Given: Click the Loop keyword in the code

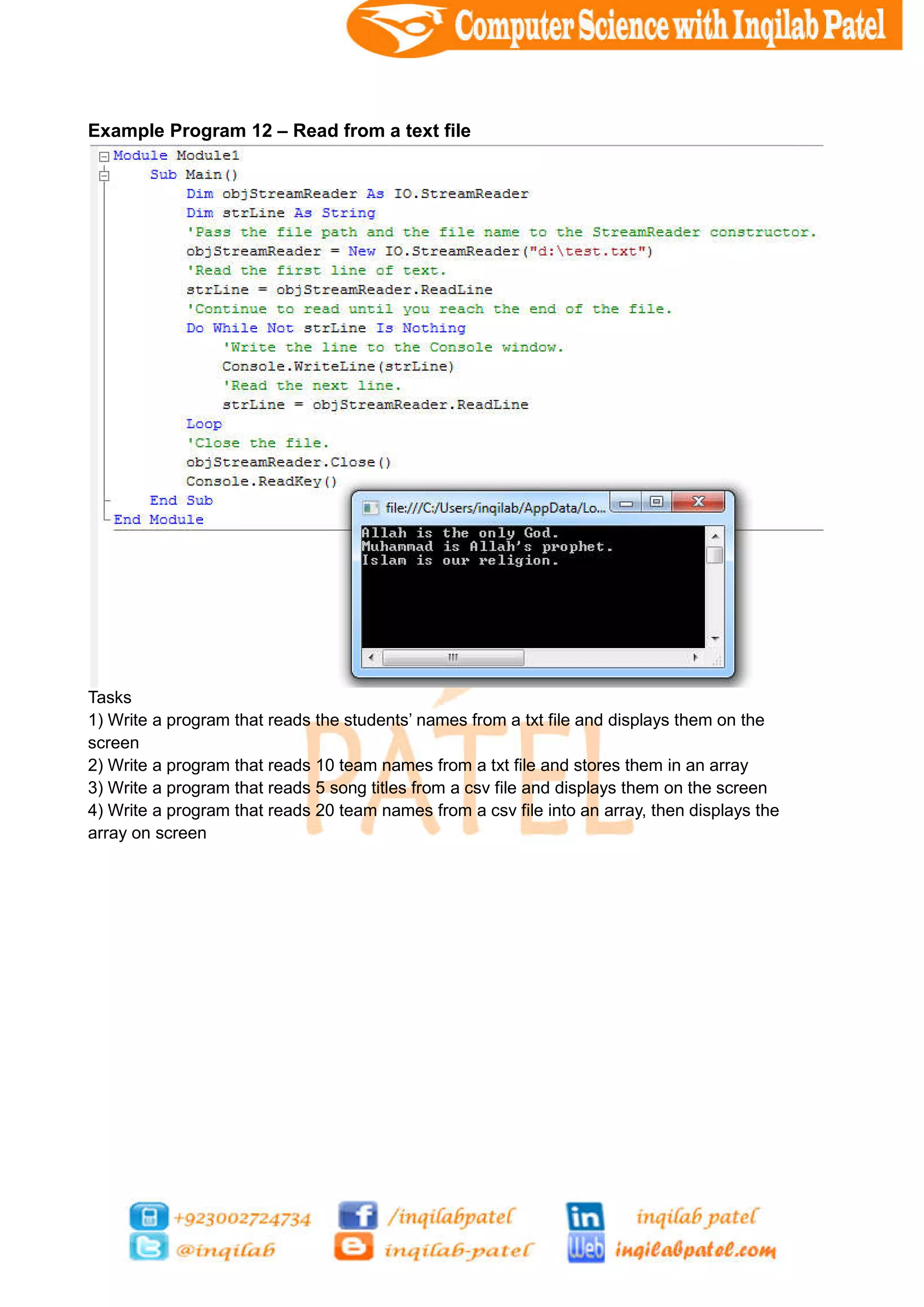Looking at the screenshot, I should pyautogui.click(x=204, y=424).
